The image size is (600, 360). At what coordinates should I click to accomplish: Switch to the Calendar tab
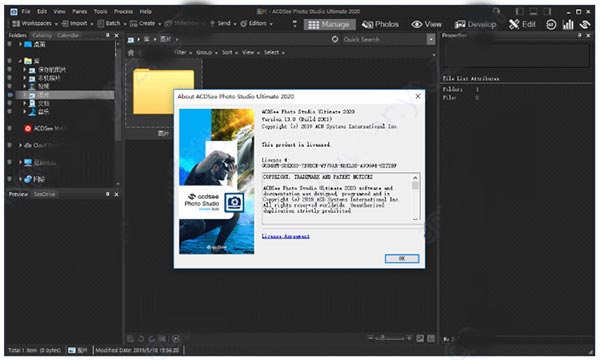pyautogui.click(x=68, y=36)
